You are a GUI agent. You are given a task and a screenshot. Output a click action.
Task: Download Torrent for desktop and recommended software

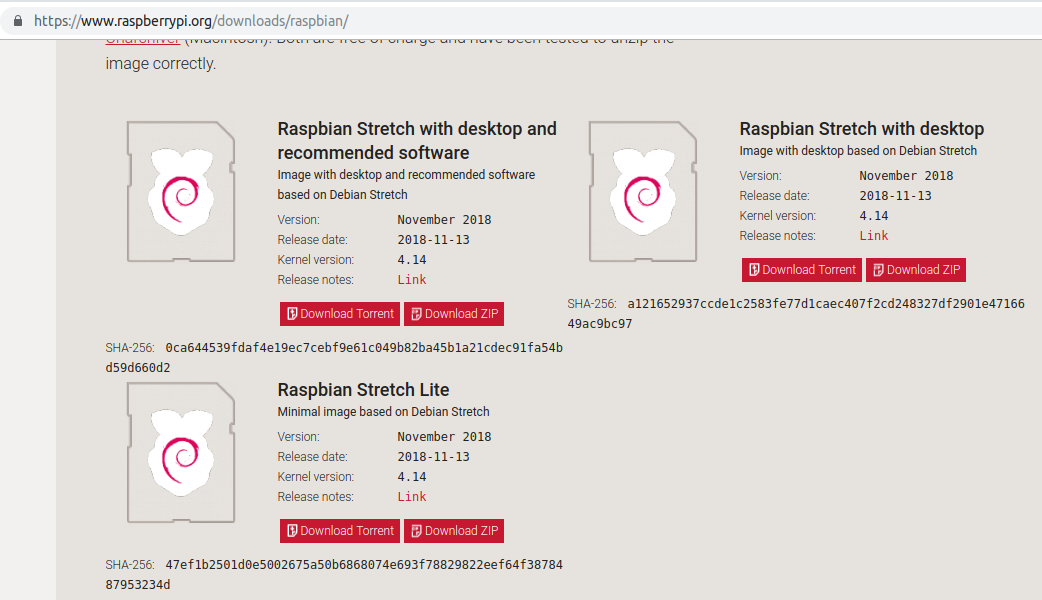[x=340, y=314]
